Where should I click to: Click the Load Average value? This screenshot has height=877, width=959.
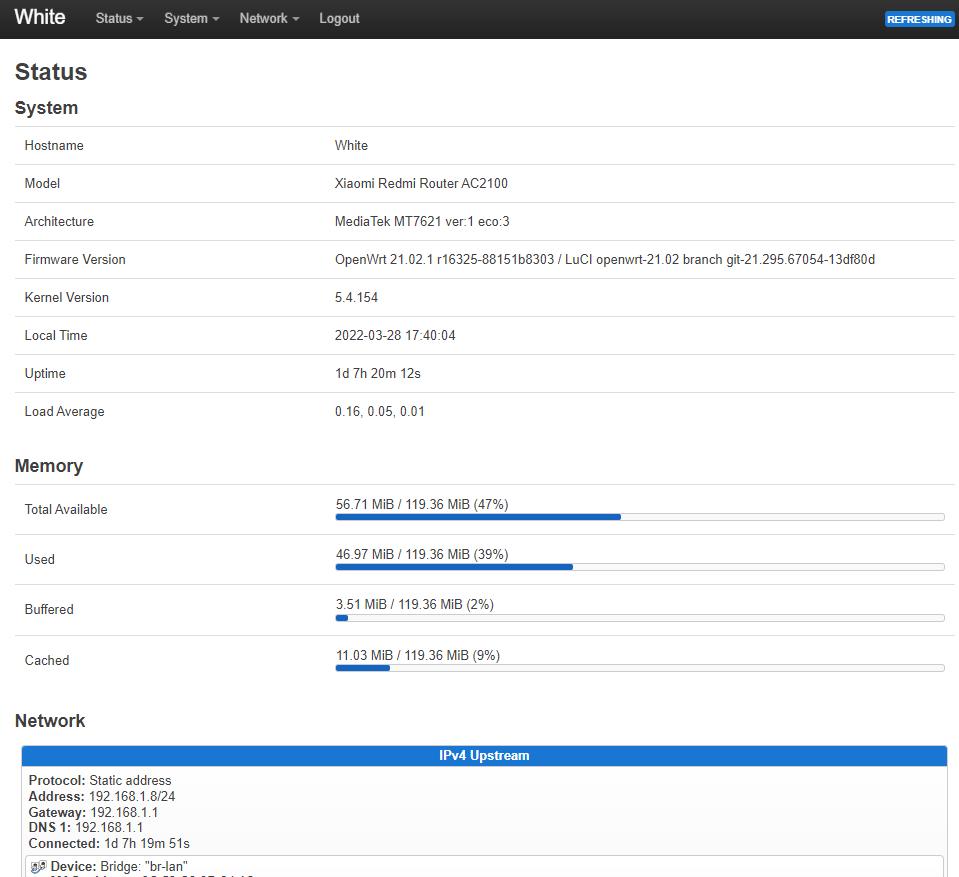(x=379, y=412)
